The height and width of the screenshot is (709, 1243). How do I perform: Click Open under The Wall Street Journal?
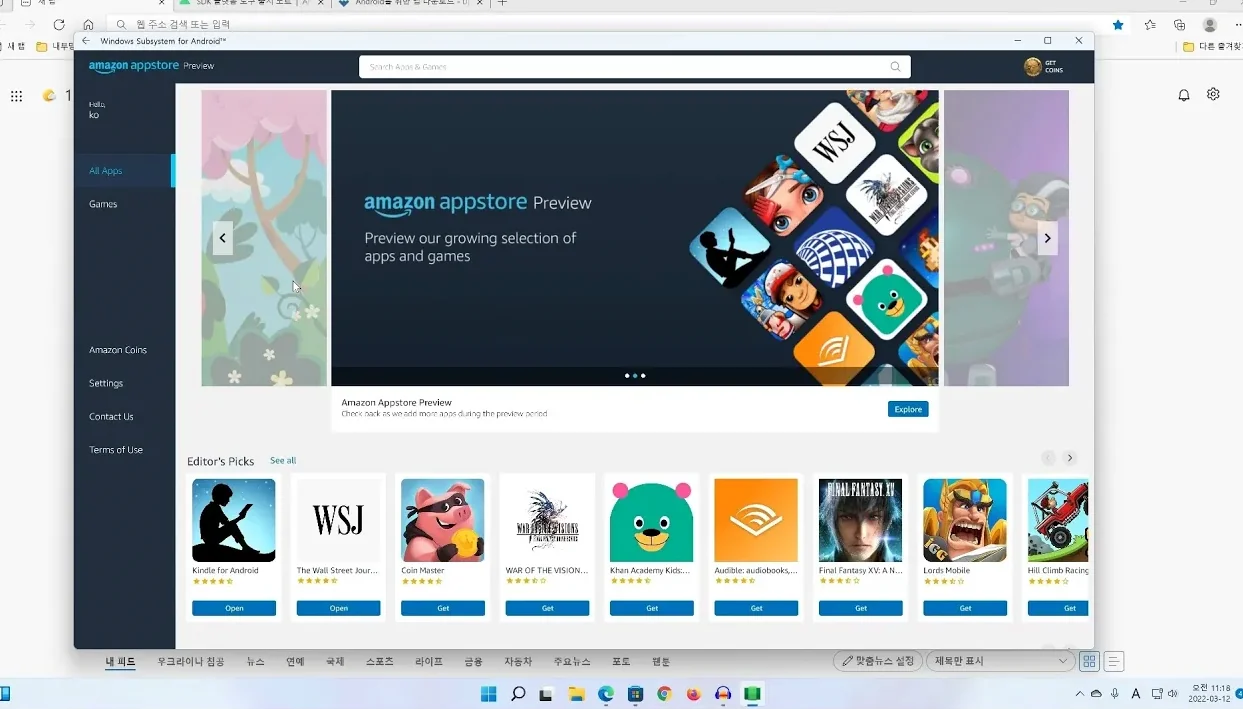(338, 608)
